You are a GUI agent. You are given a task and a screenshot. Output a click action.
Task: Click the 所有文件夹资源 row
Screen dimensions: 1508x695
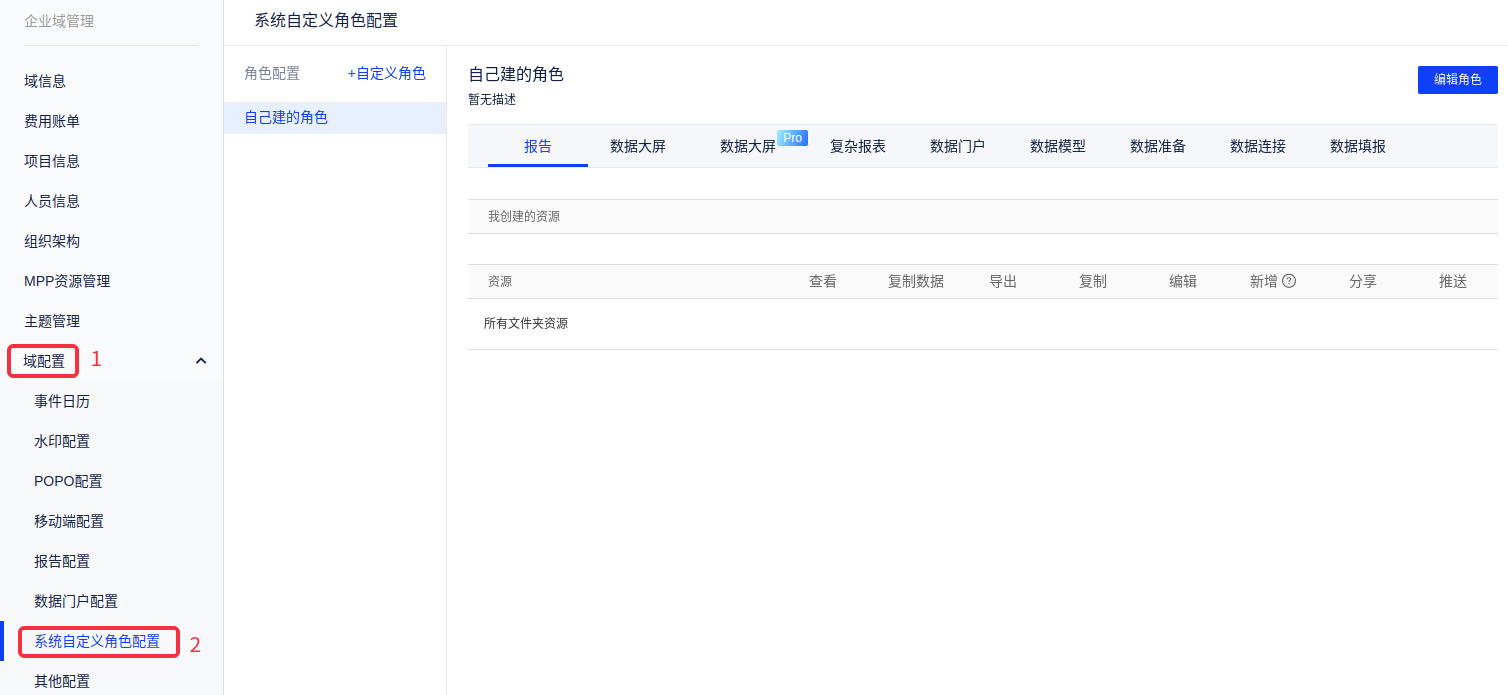pos(526,324)
